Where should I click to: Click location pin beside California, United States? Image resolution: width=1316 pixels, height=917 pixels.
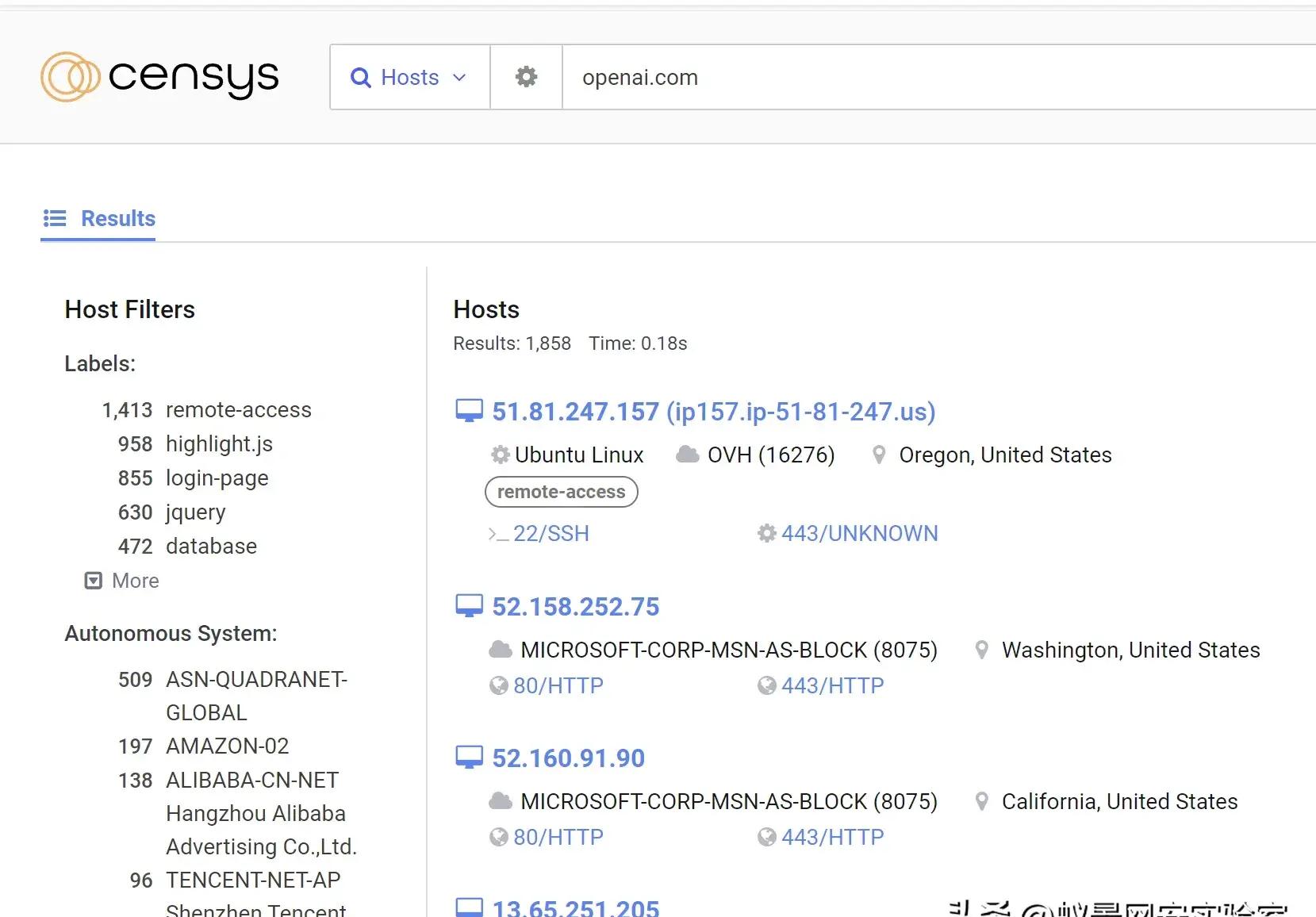coord(982,801)
